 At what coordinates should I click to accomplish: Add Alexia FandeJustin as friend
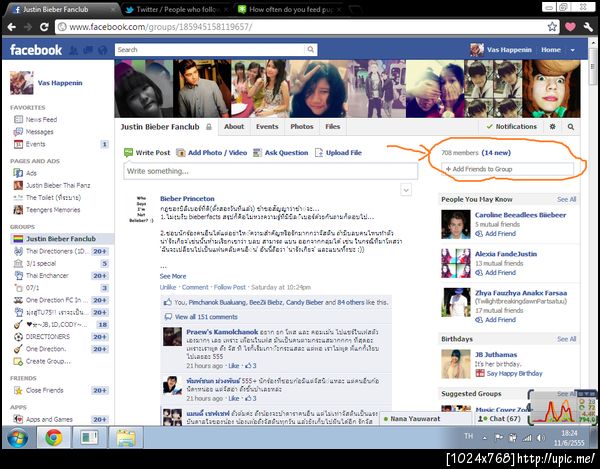pyautogui.click(x=496, y=273)
